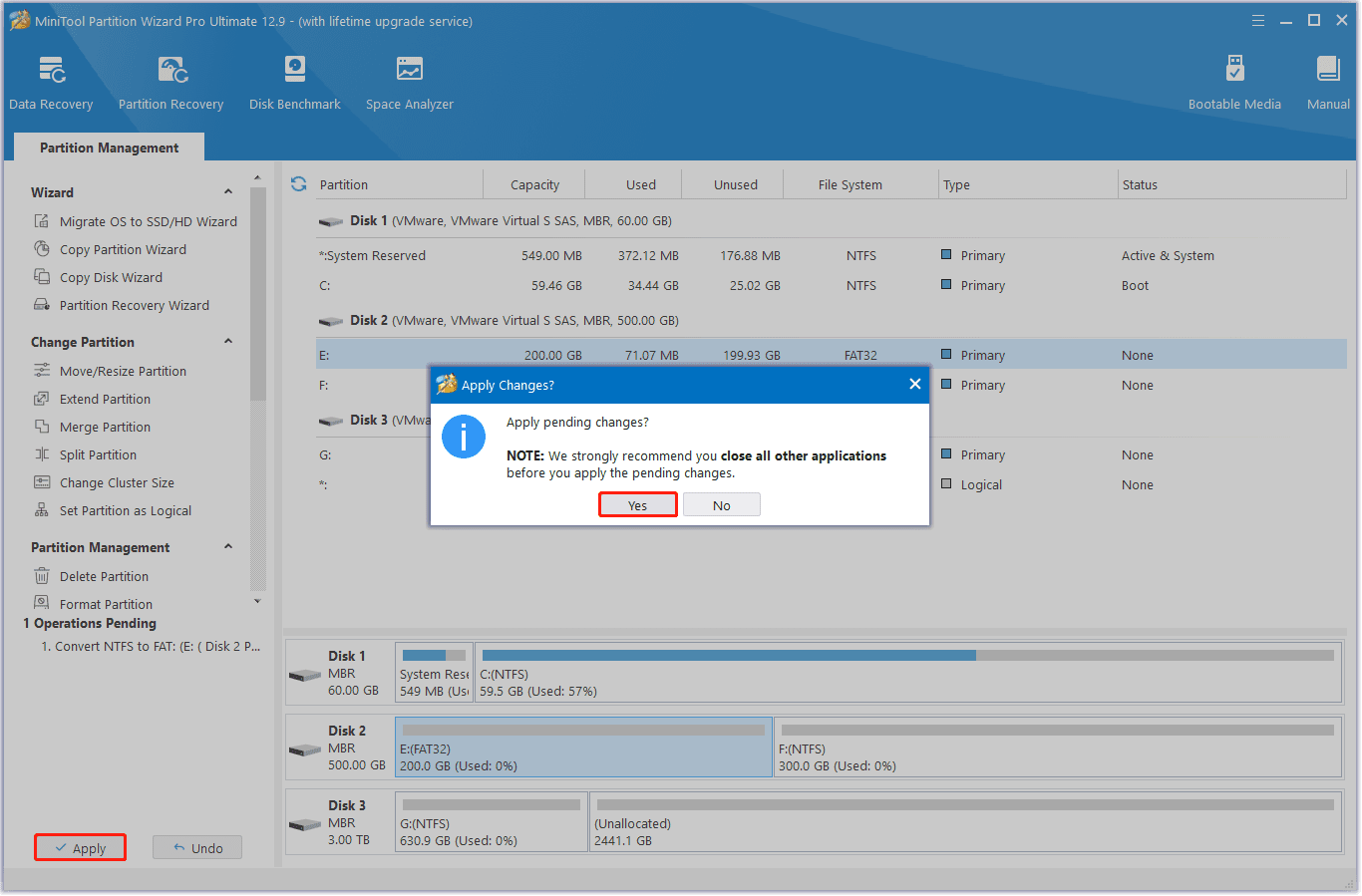
Task: Click the Undo button
Action: (x=197, y=848)
